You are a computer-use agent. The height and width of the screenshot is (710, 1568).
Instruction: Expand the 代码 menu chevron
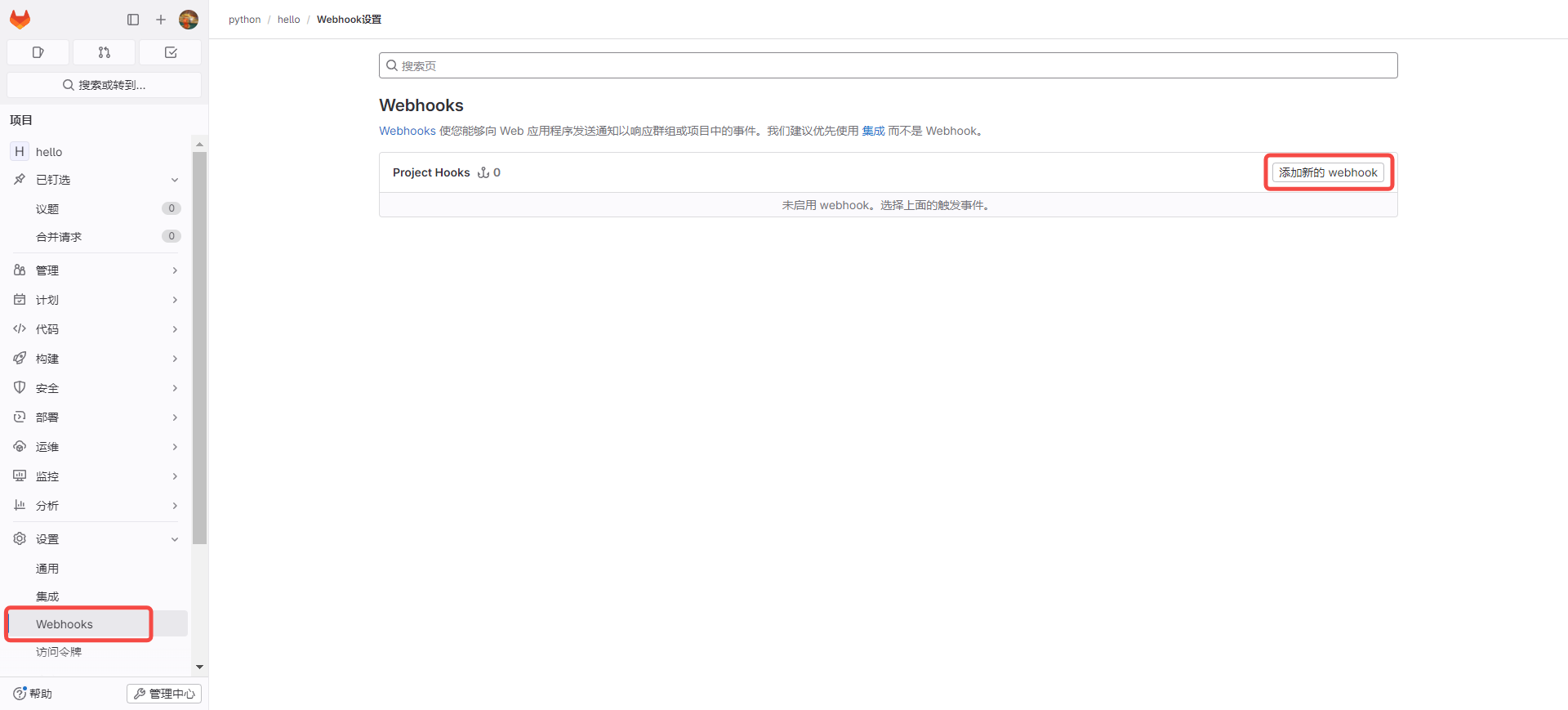175,329
